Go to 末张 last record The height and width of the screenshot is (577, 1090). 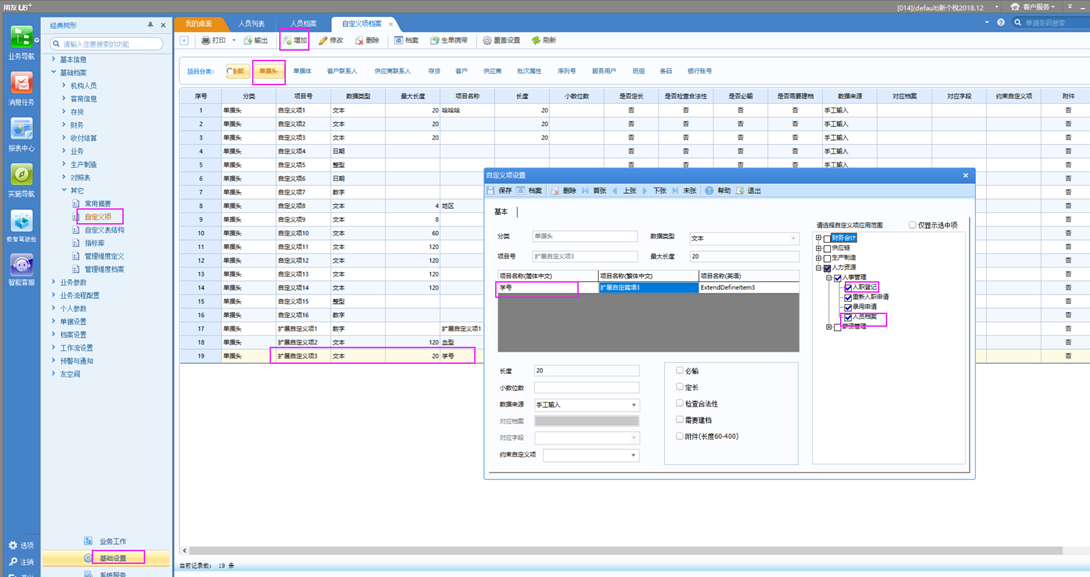(685, 190)
